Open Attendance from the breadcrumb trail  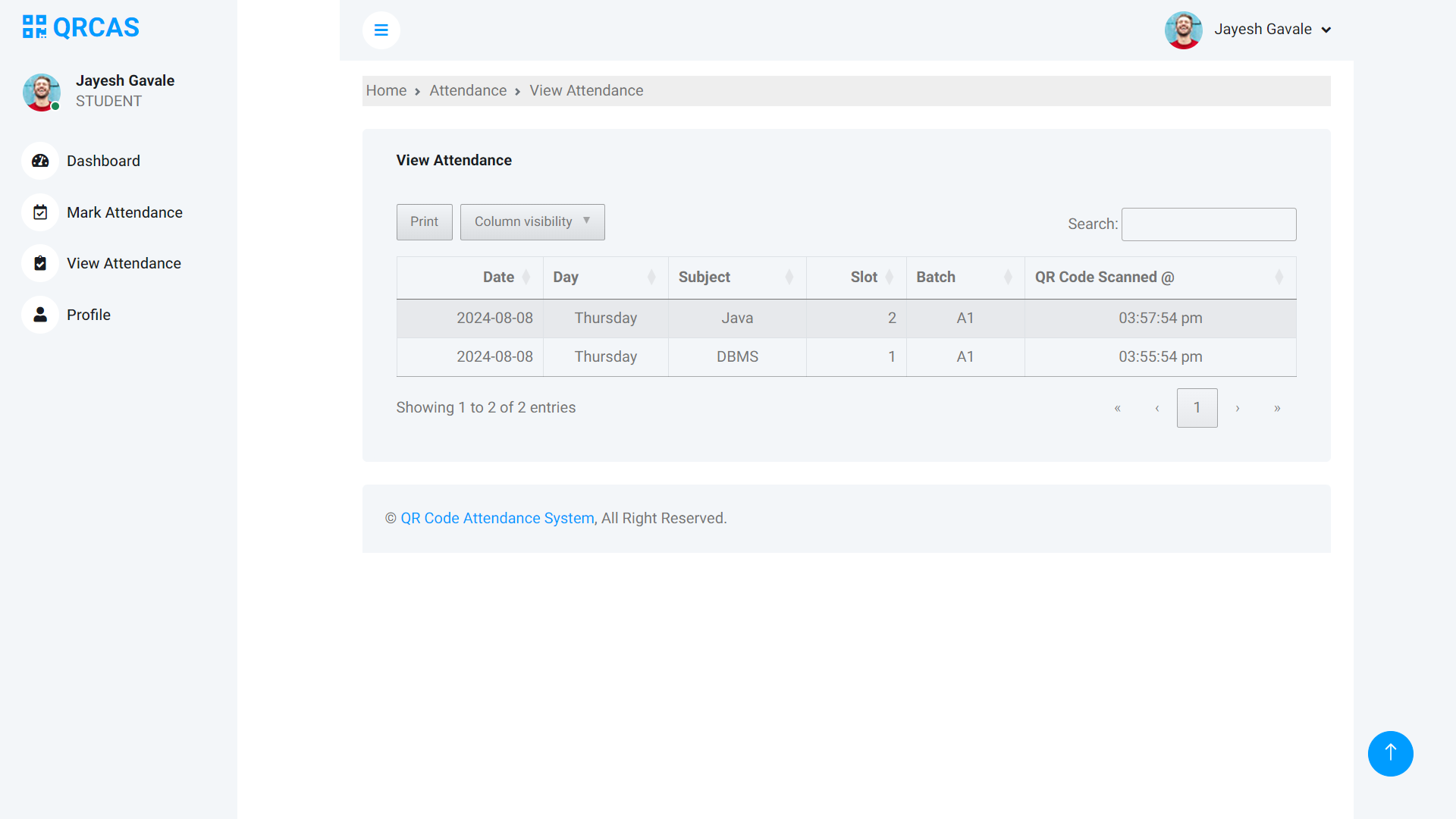tap(468, 90)
